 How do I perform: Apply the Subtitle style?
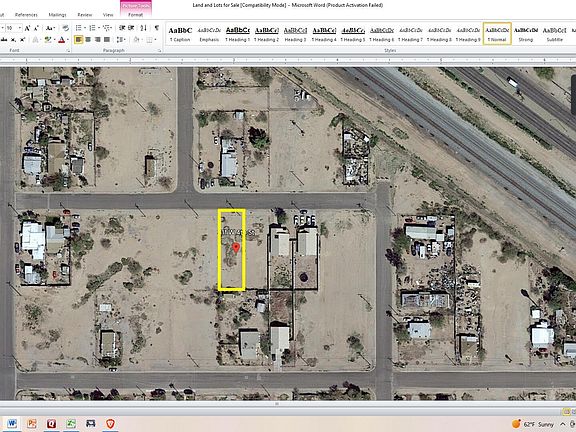554,34
